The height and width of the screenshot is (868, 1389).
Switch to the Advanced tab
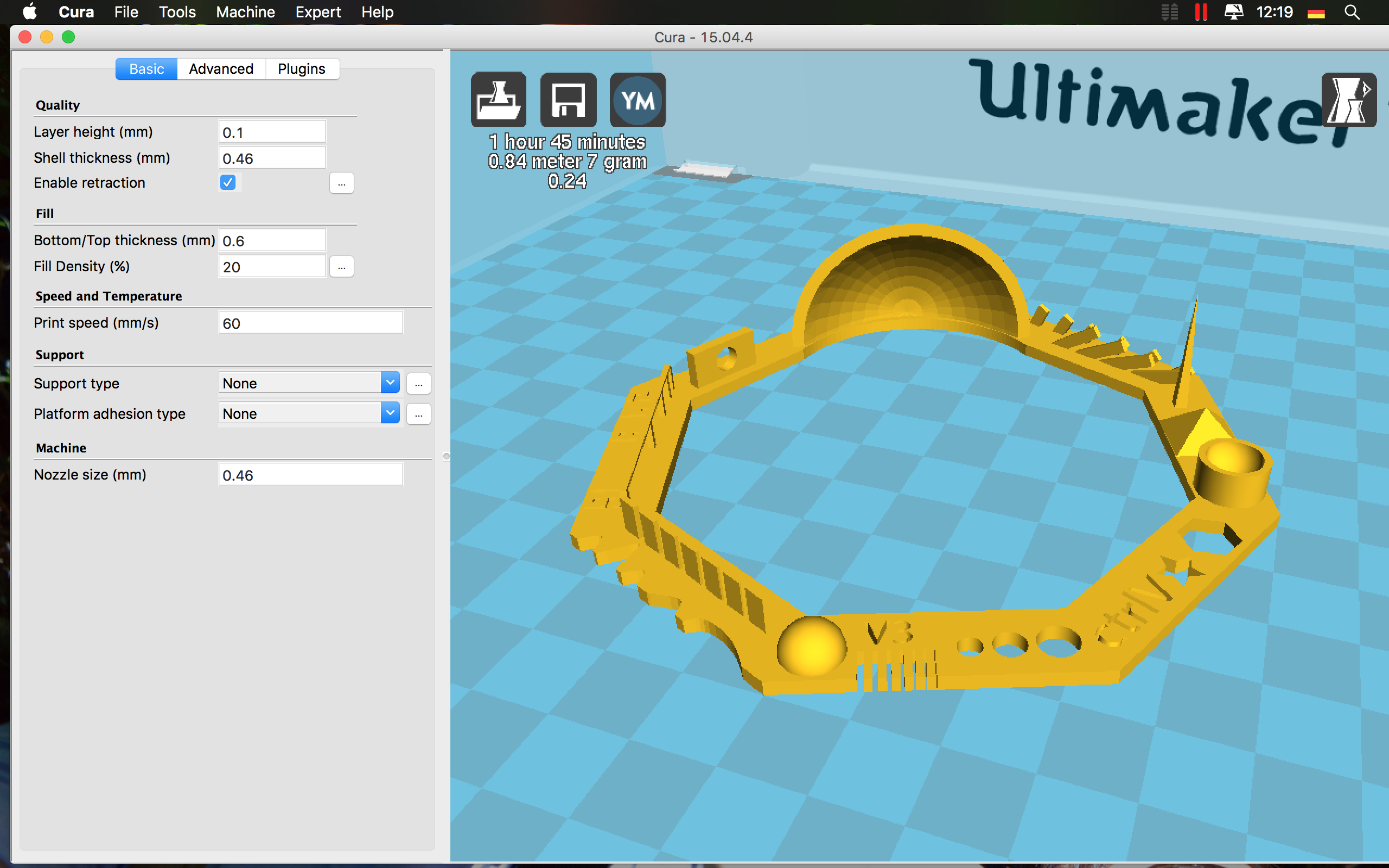tap(221, 69)
